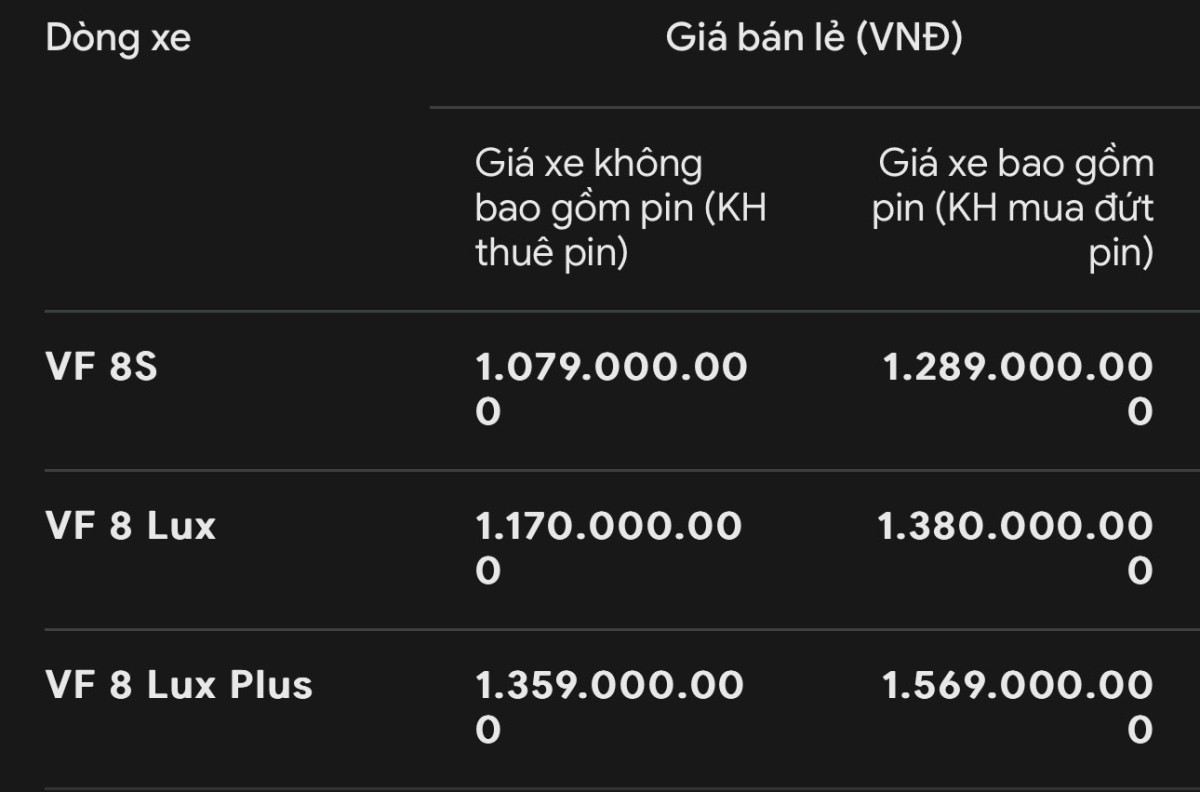This screenshot has width=1200, height=792.
Task: Click the 'Giá bán lẻ (VNĐ)' header
Action: 814,40
